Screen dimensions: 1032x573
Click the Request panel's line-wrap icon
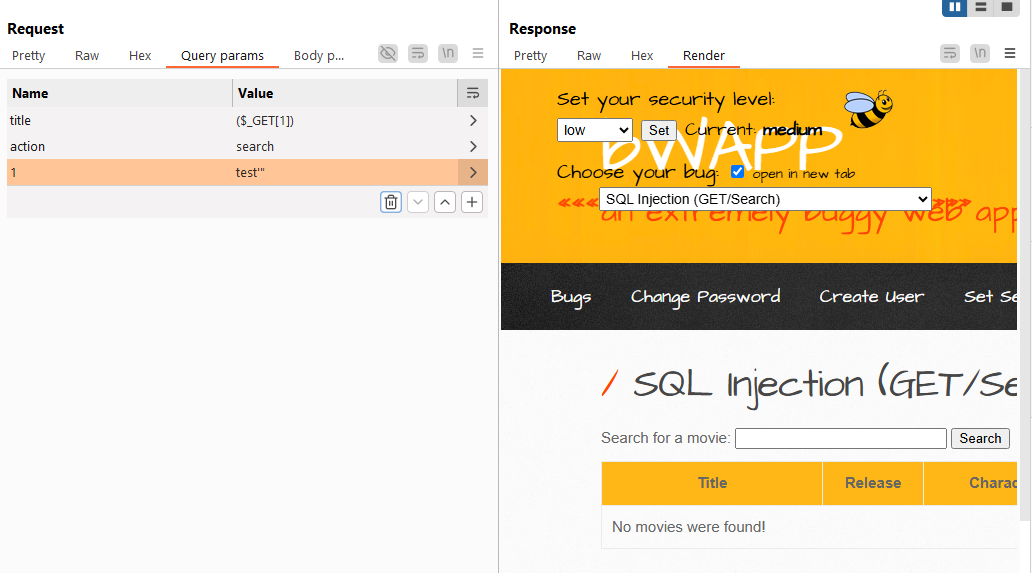click(x=418, y=54)
